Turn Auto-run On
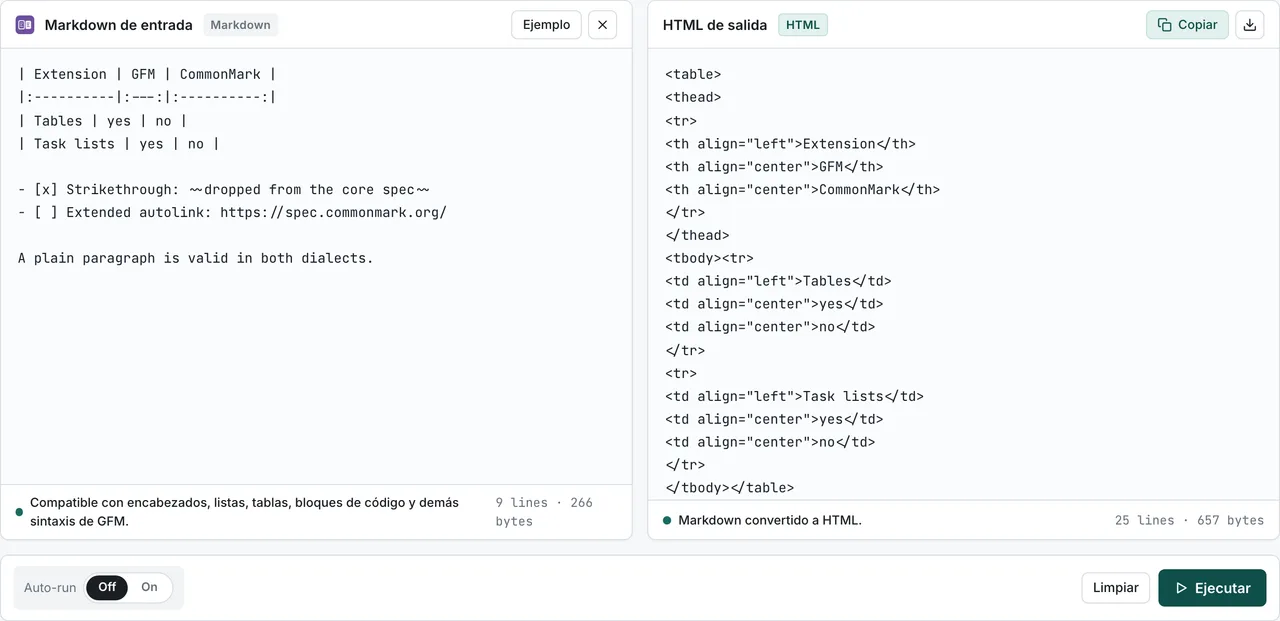 point(149,588)
